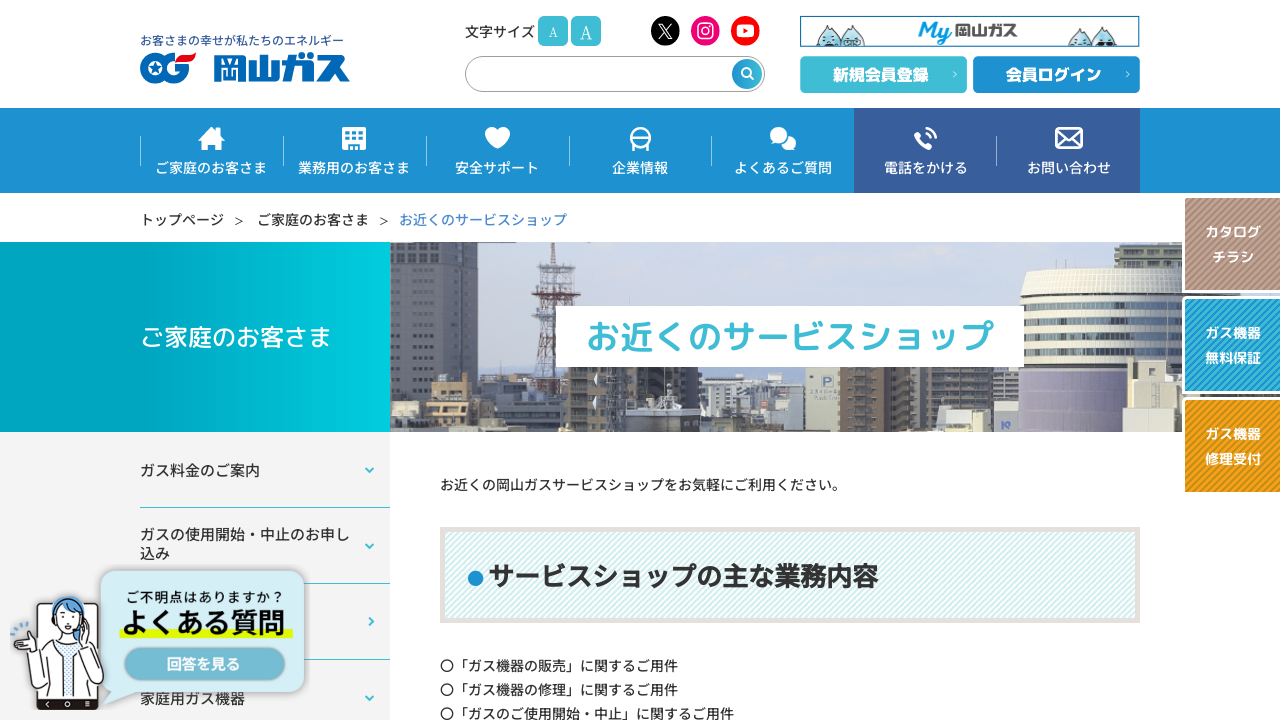The width and height of the screenshot is (1280, 720).
Task: Click the 会員ログイン button
Action: (1055, 75)
